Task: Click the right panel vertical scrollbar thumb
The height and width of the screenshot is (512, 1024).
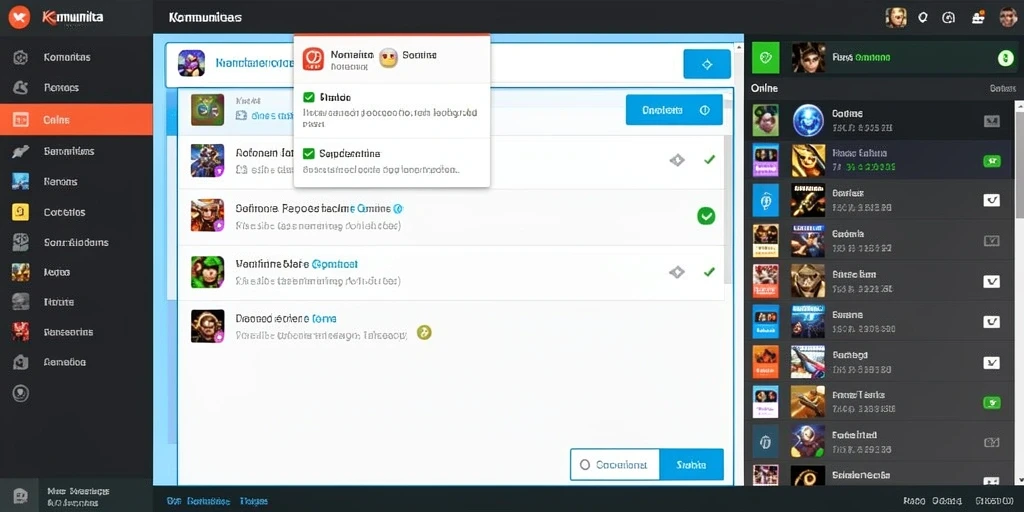Action: coord(1019,160)
